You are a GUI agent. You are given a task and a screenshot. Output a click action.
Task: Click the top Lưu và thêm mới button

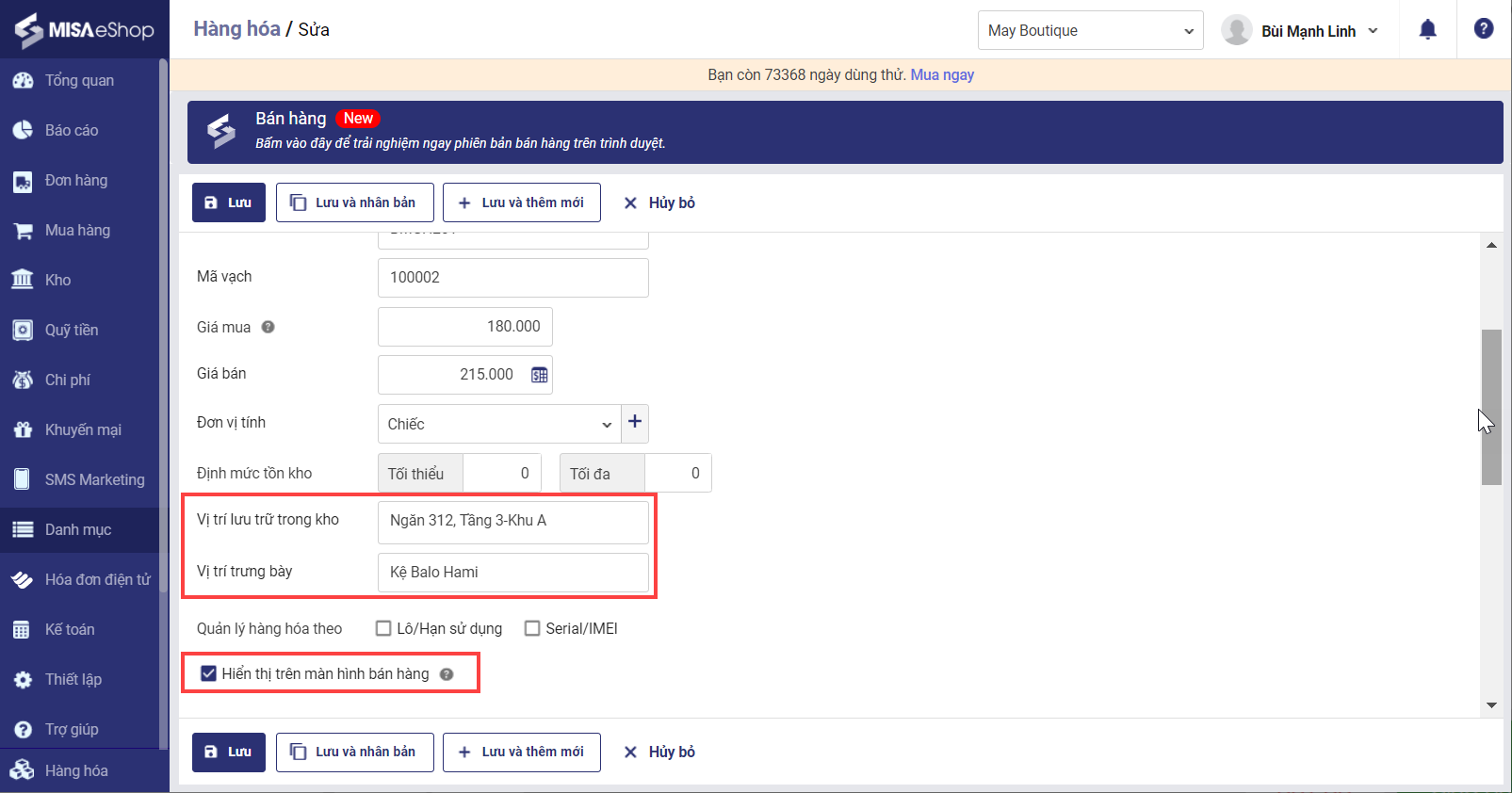point(522,202)
